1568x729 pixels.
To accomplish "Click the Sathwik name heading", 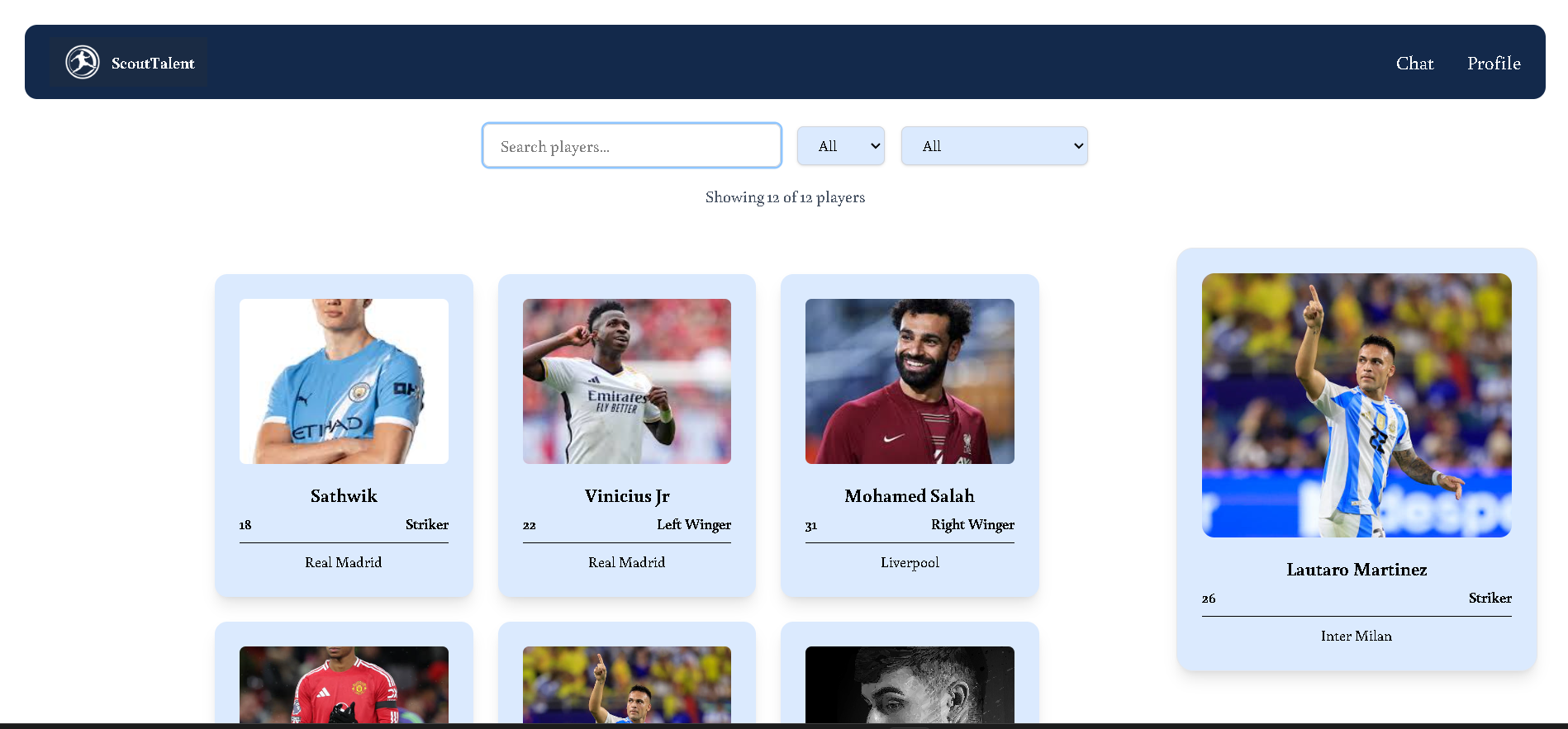I will click(344, 496).
